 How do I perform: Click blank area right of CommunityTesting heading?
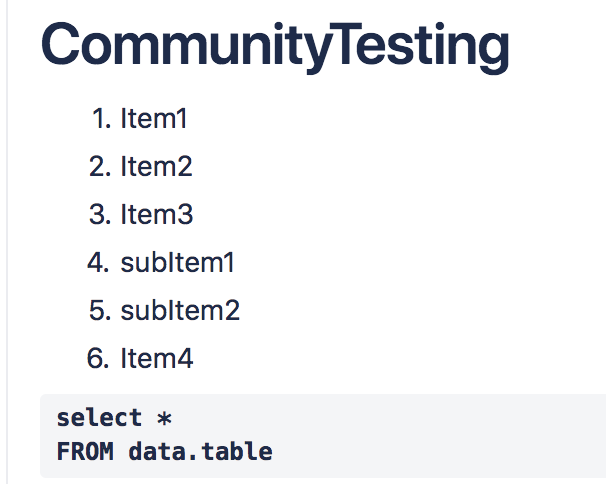560,46
